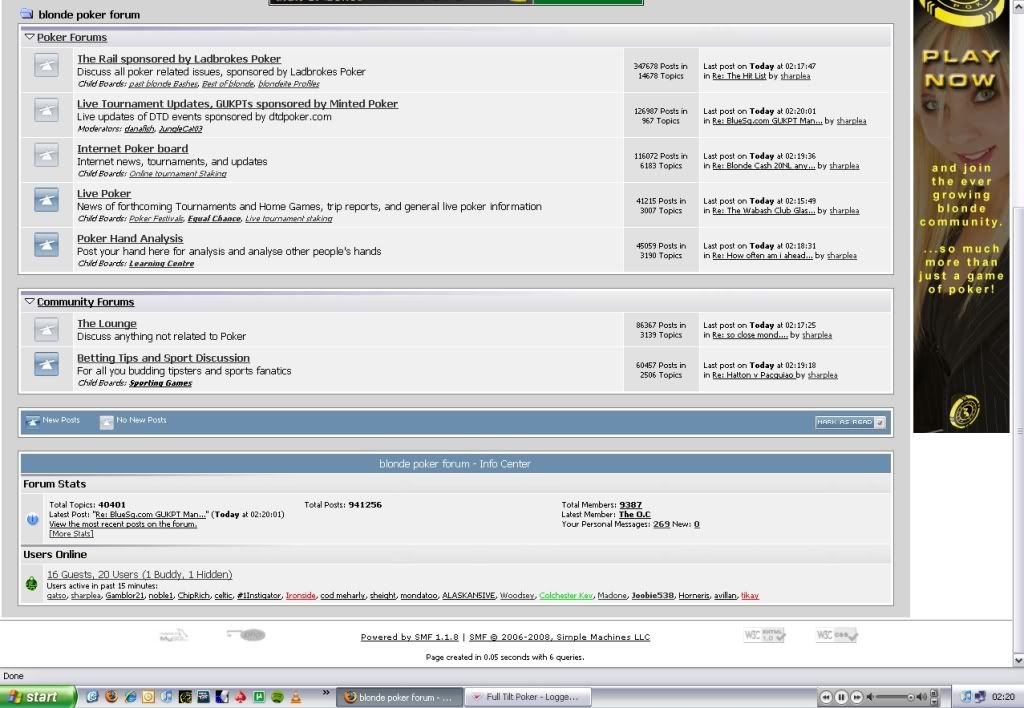Click Live Tournament Updates board icon
Image resolution: width=1024 pixels, height=708 pixels.
coord(46,110)
